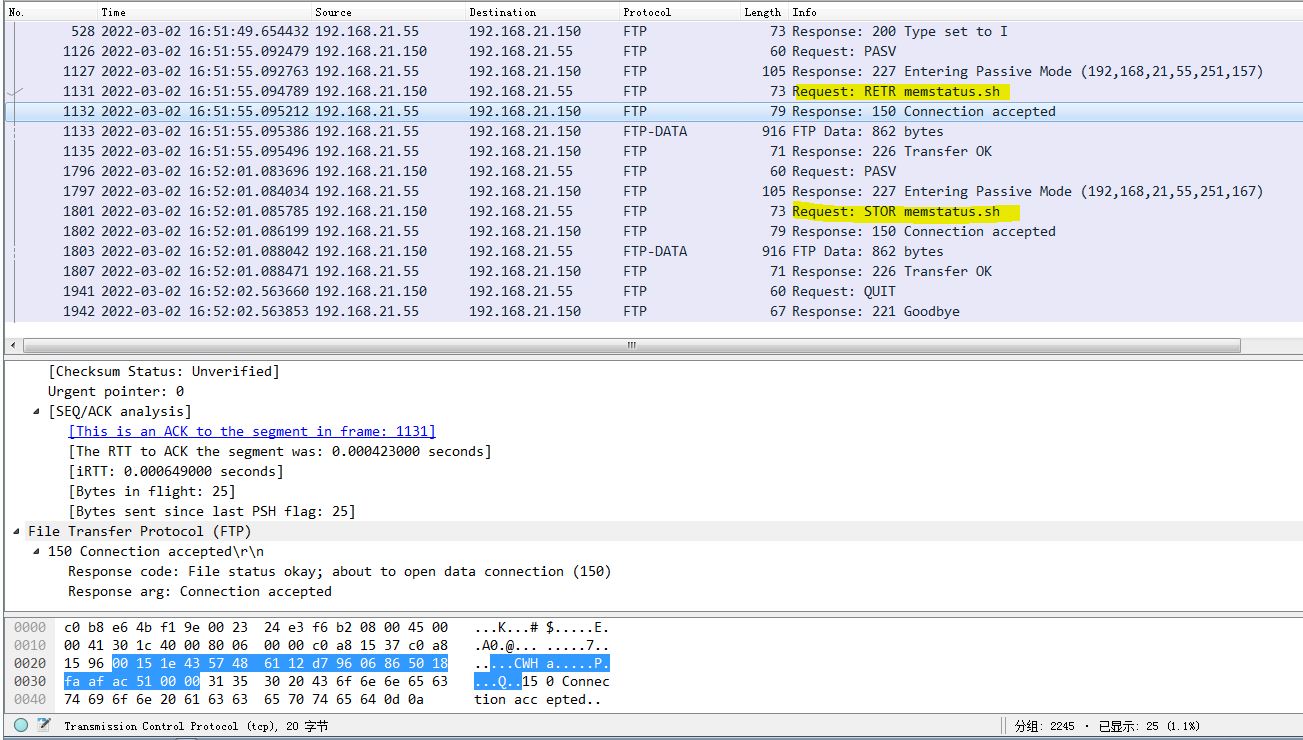
Task: Sort by the Source column header
Action: click(388, 12)
